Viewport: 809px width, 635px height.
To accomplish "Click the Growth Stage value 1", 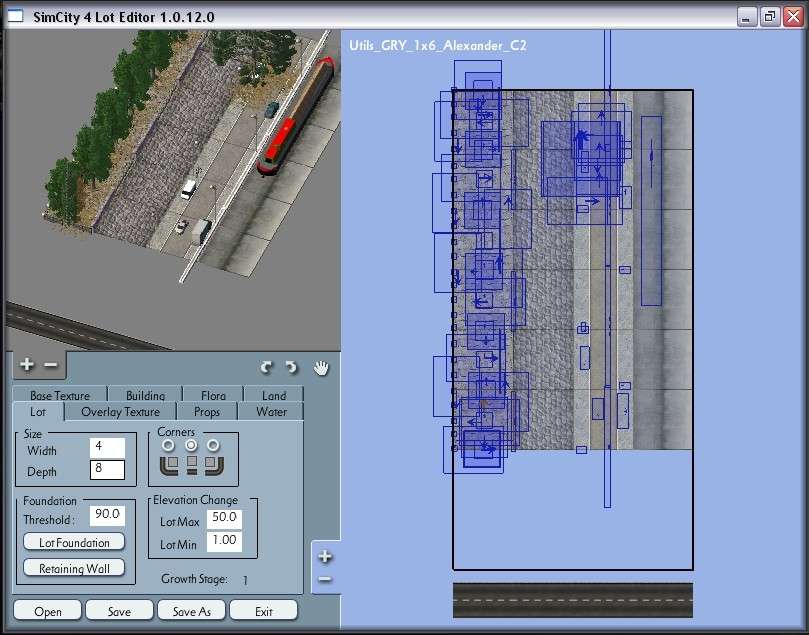I will pyautogui.click(x=245, y=580).
